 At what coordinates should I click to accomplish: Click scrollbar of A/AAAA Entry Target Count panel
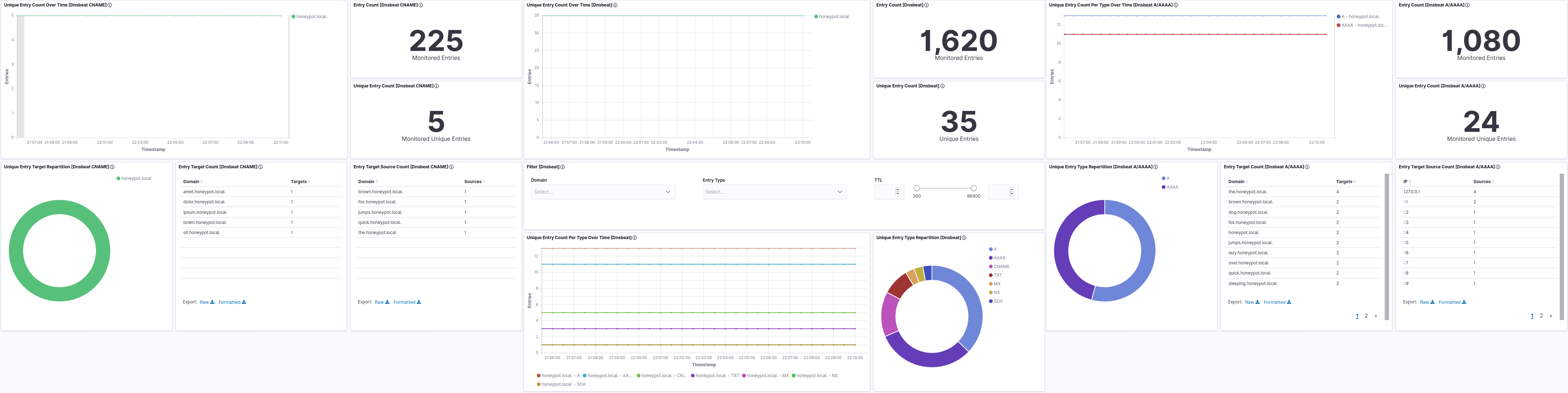click(x=1387, y=246)
